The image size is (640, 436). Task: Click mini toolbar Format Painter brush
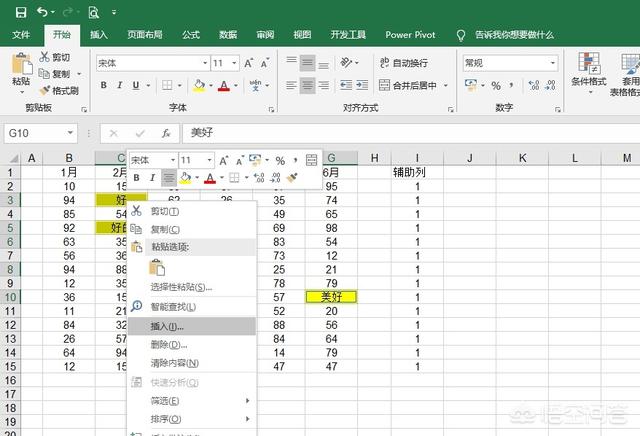tap(292, 178)
